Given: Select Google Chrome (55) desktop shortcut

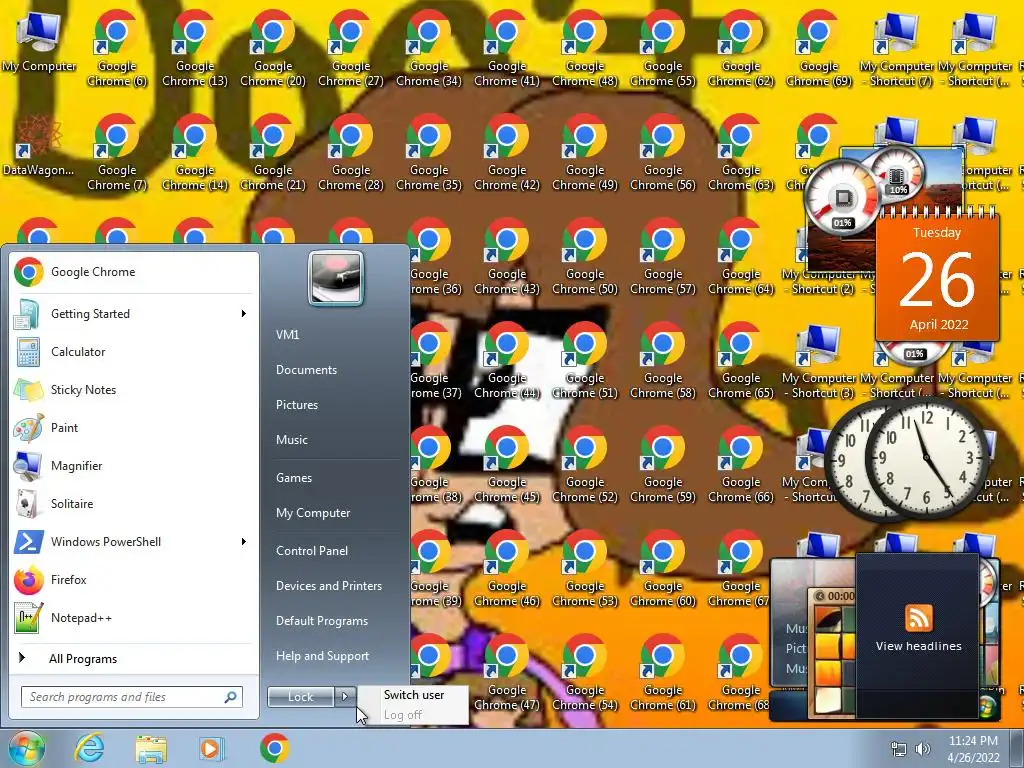Looking at the screenshot, I should point(663,48).
